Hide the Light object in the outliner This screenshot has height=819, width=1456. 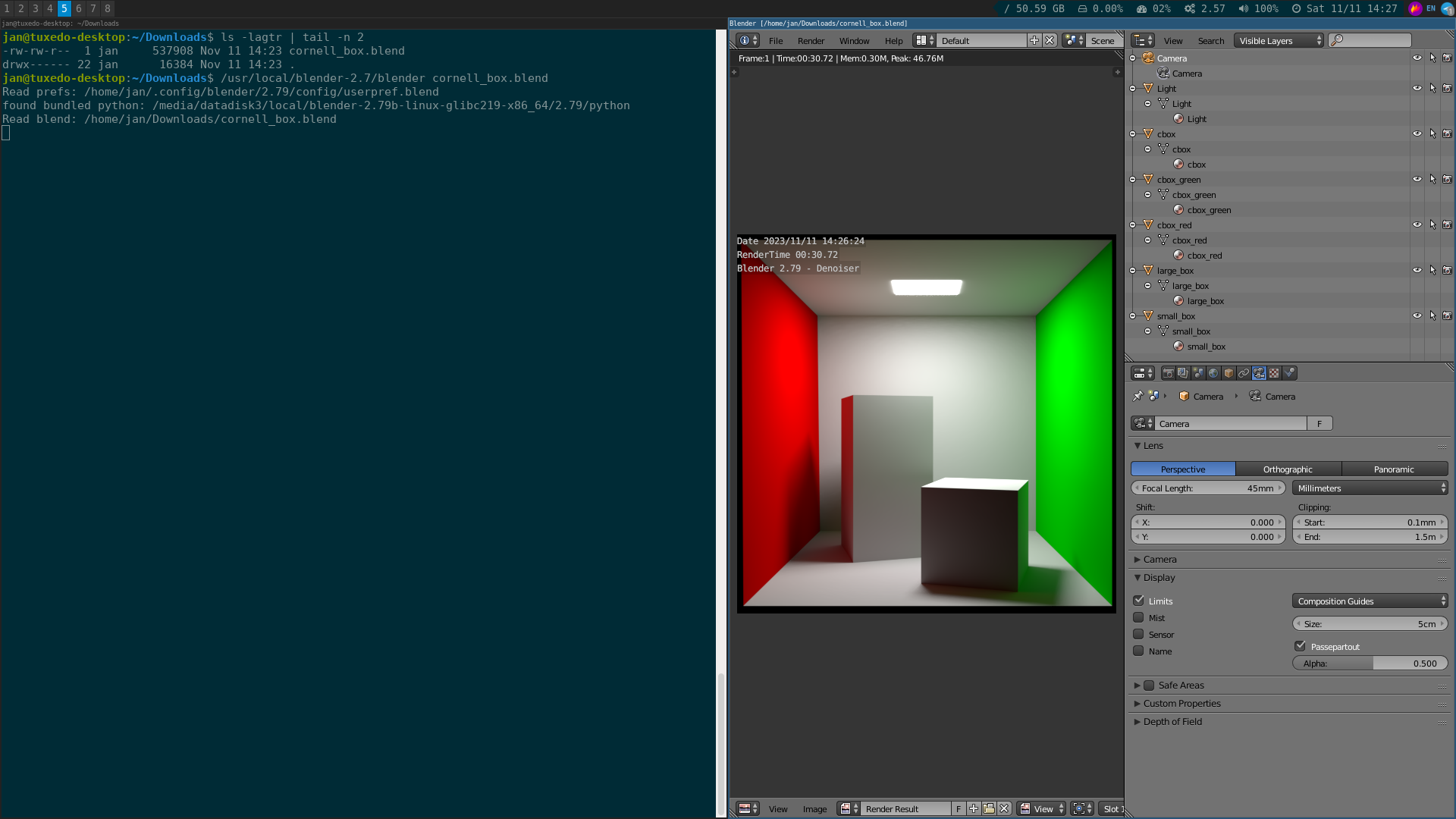point(1417,88)
